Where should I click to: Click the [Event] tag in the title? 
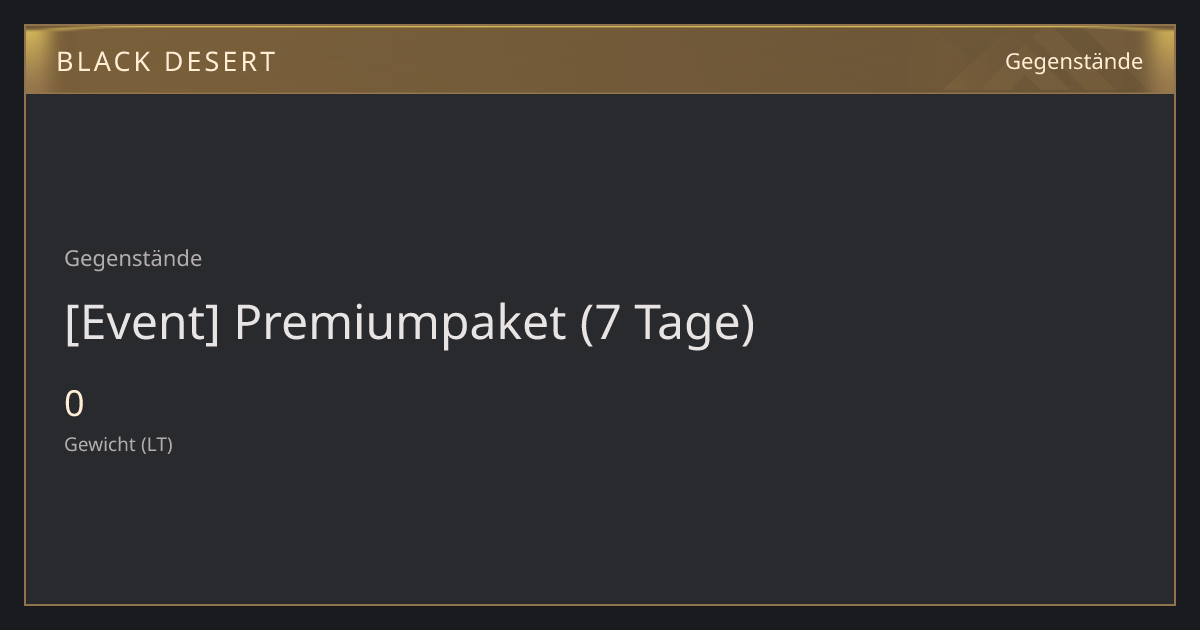coord(142,323)
